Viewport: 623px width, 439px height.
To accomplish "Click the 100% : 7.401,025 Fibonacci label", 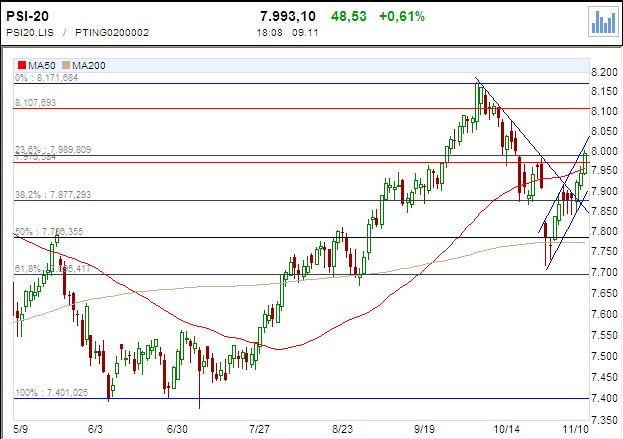I will coord(51,393).
